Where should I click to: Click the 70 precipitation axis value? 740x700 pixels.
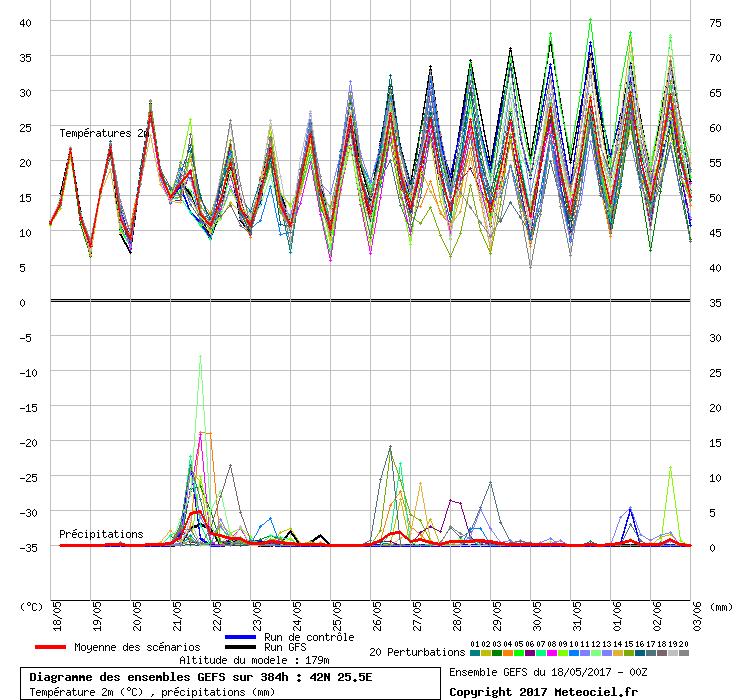[715, 58]
